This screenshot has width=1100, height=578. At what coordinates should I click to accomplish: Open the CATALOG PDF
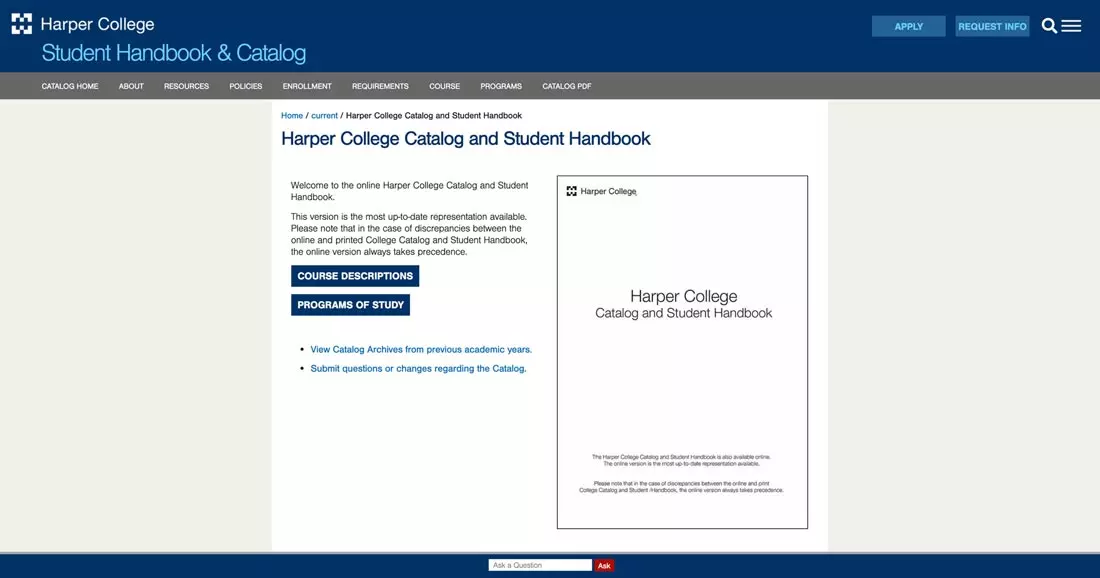(567, 86)
